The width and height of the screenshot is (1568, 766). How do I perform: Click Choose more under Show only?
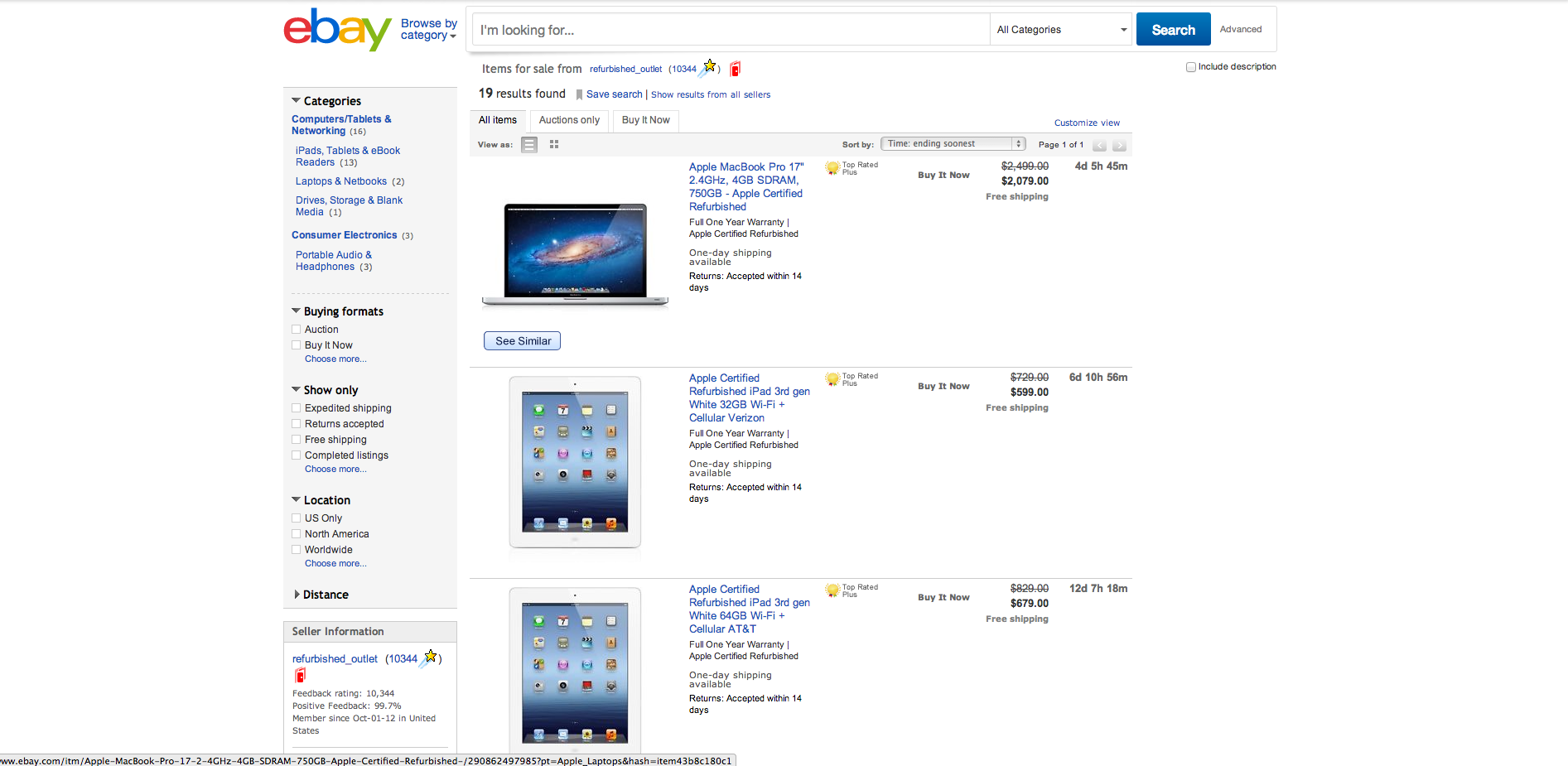(335, 470)
